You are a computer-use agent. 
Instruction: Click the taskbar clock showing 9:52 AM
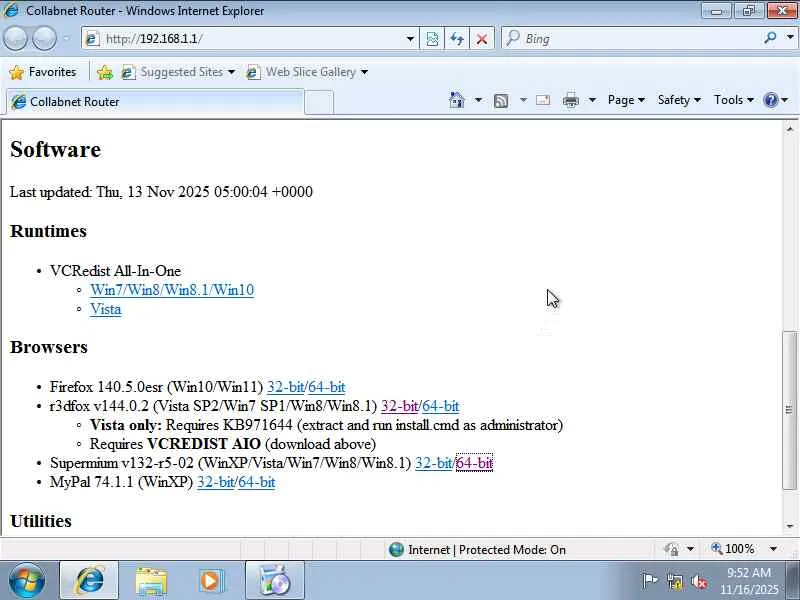pyautogui.click(x=749, y=581)
